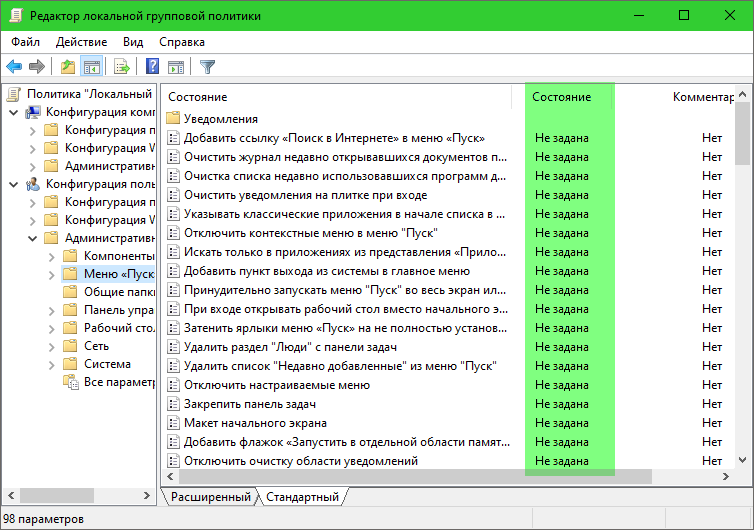
Task: Toggle the action pane toolbar icon
Action: pyautogui.click(x=176, y=67)
